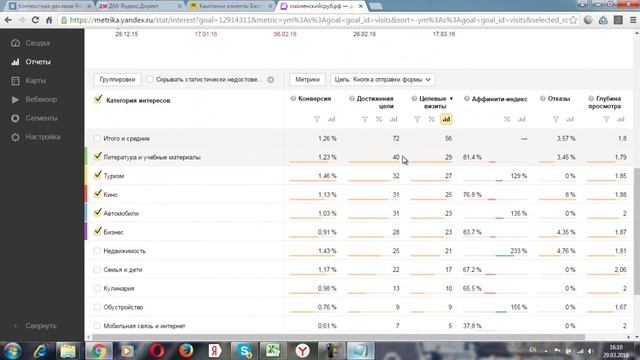640x360 pixels.
Task: Open Skype from the taskbar
Action: (x=244, y=351)
